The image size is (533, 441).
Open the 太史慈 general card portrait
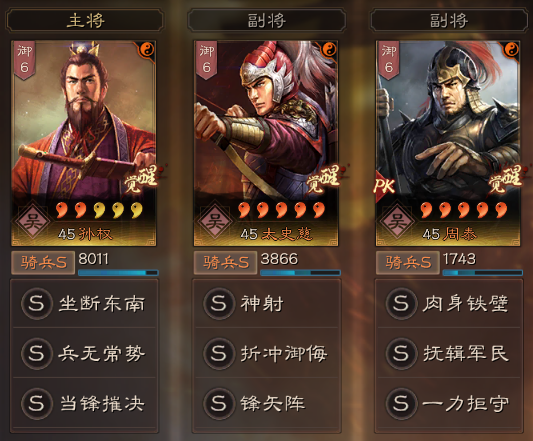click(266, 143)
